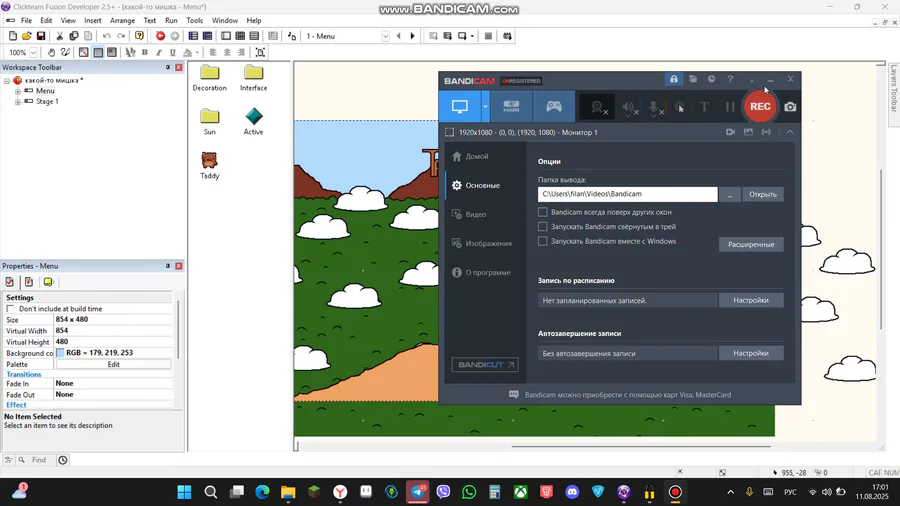Browse output folder with the '...' button
The height and width of the screenshot is (506, 900).
(730, 194)
